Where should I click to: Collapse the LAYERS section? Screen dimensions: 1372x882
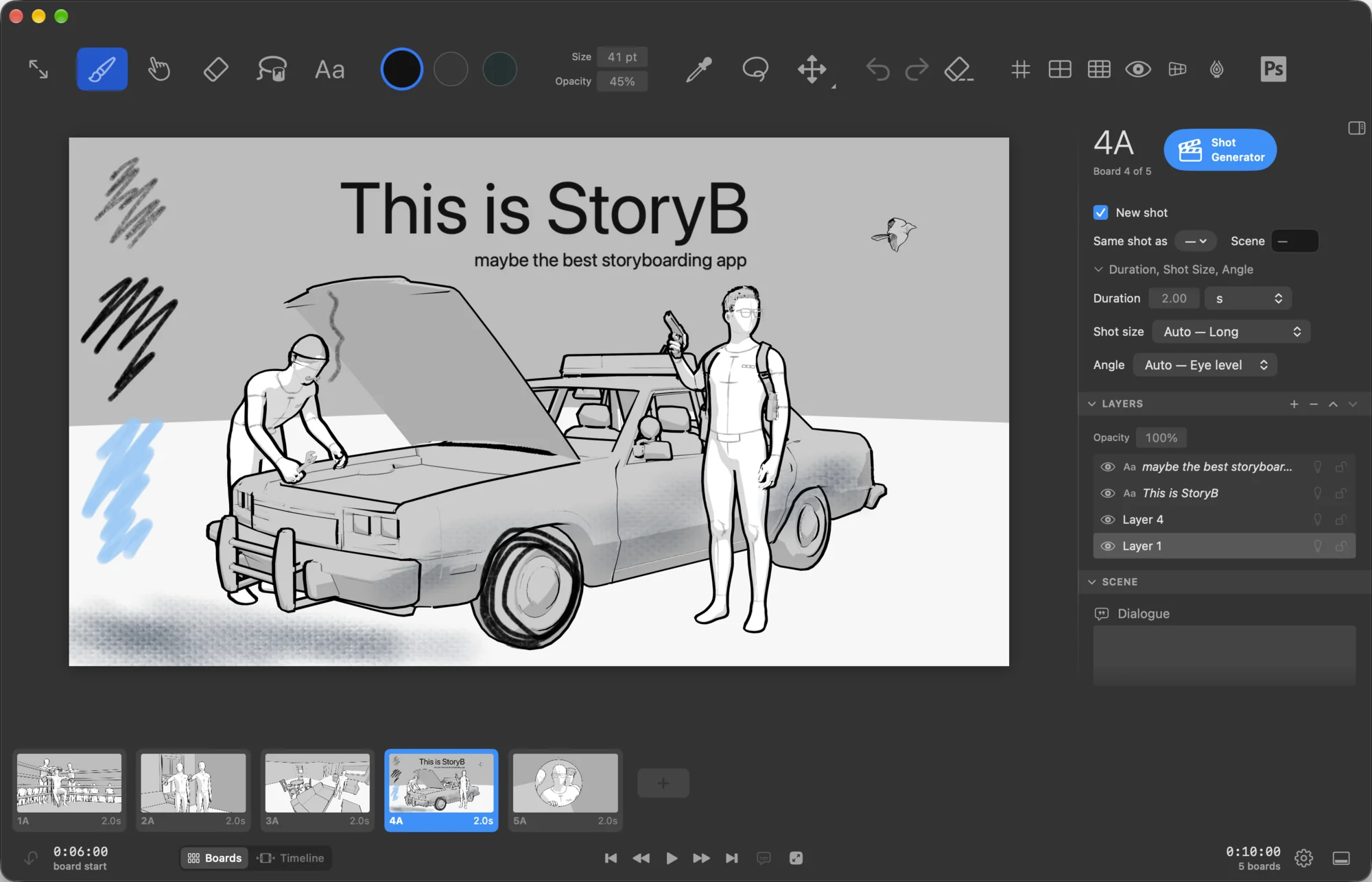click(1091, 404)
